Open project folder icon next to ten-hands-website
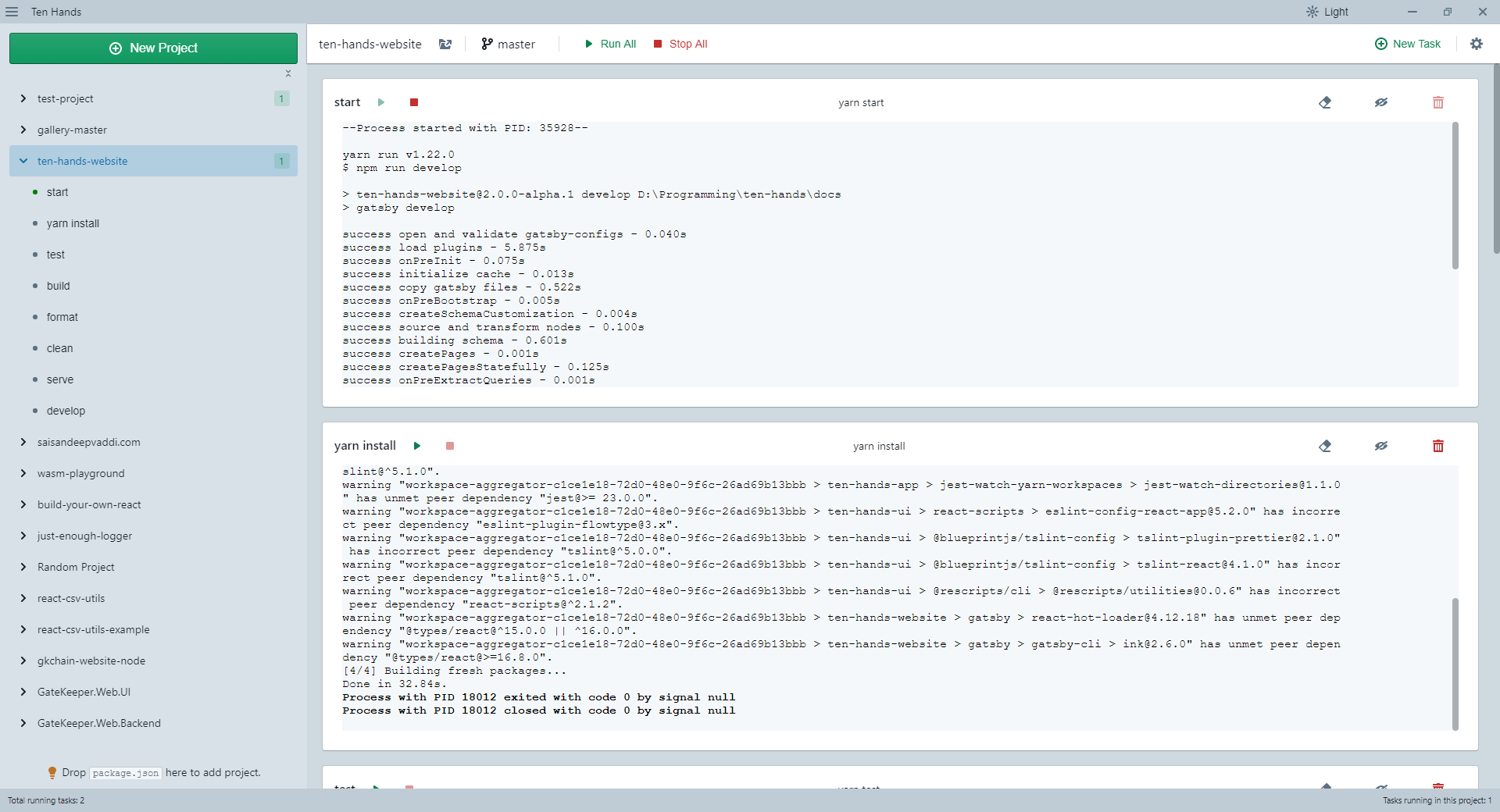The width and height of the screenshot is (1500, 812). [x=445, y=45]
